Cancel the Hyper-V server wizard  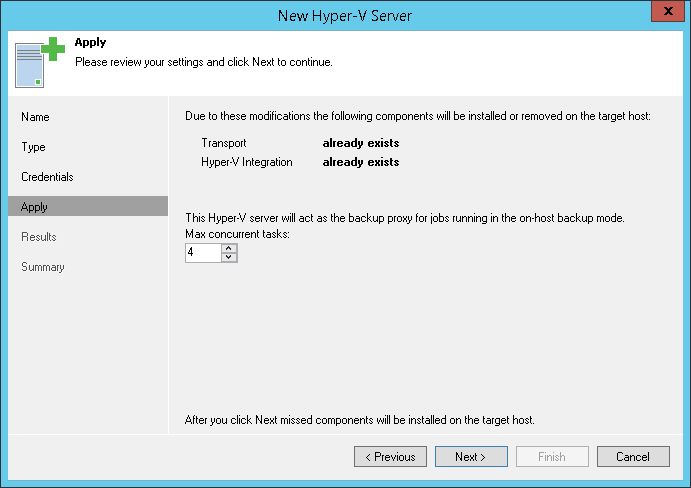coord(633,457)
